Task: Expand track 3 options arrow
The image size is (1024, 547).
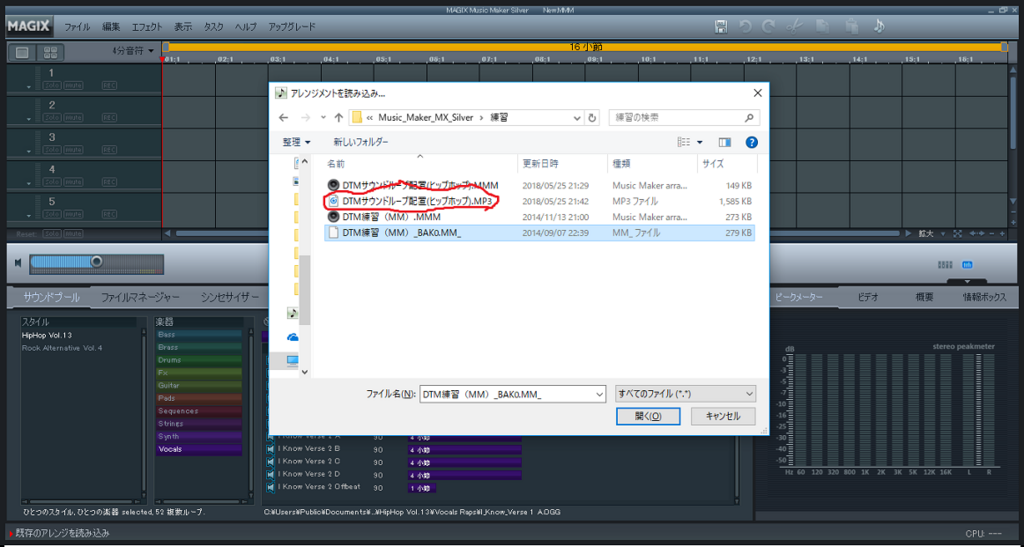Action: [x=29, y=151]
